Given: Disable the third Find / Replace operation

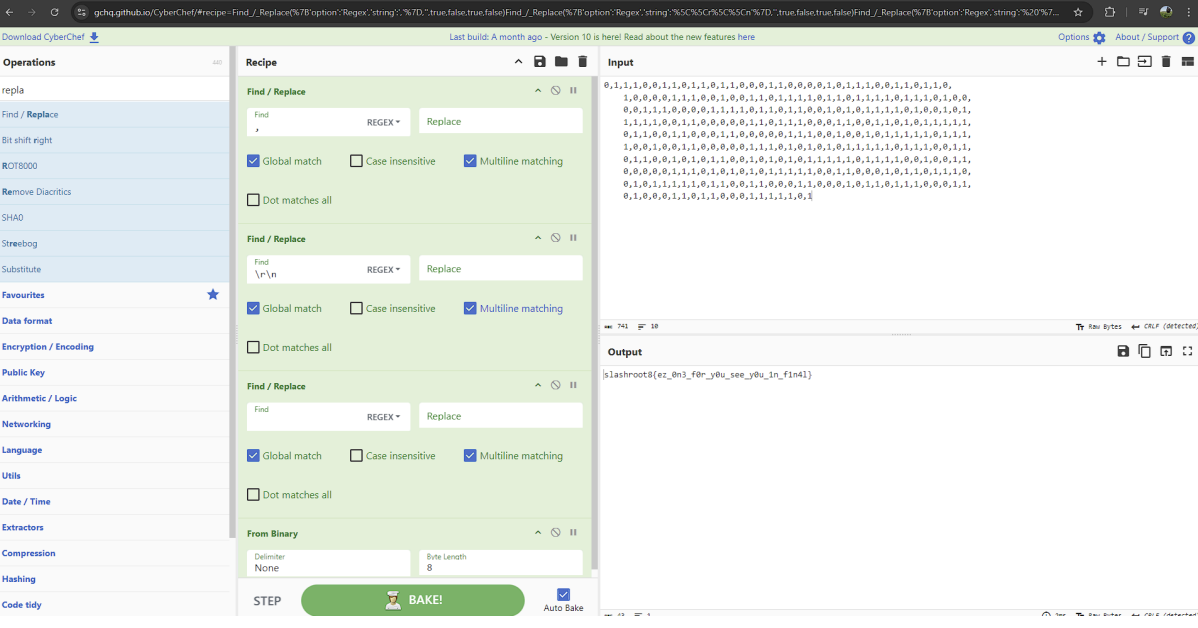Looking at the screenshot, I should point(555,385).
